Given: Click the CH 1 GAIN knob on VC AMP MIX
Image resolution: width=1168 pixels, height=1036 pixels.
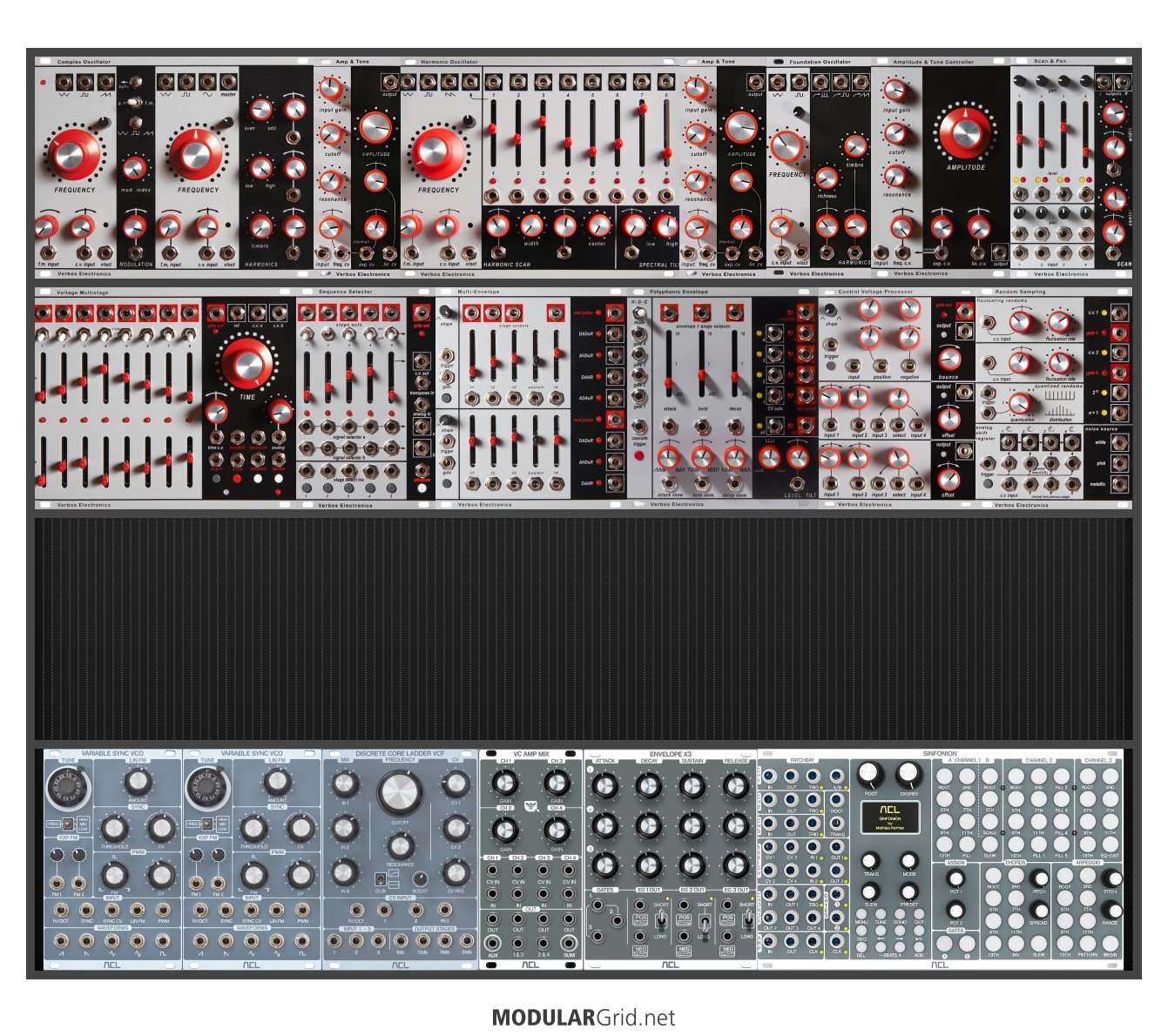Looking at the screenshot, I should click(506, 781).
